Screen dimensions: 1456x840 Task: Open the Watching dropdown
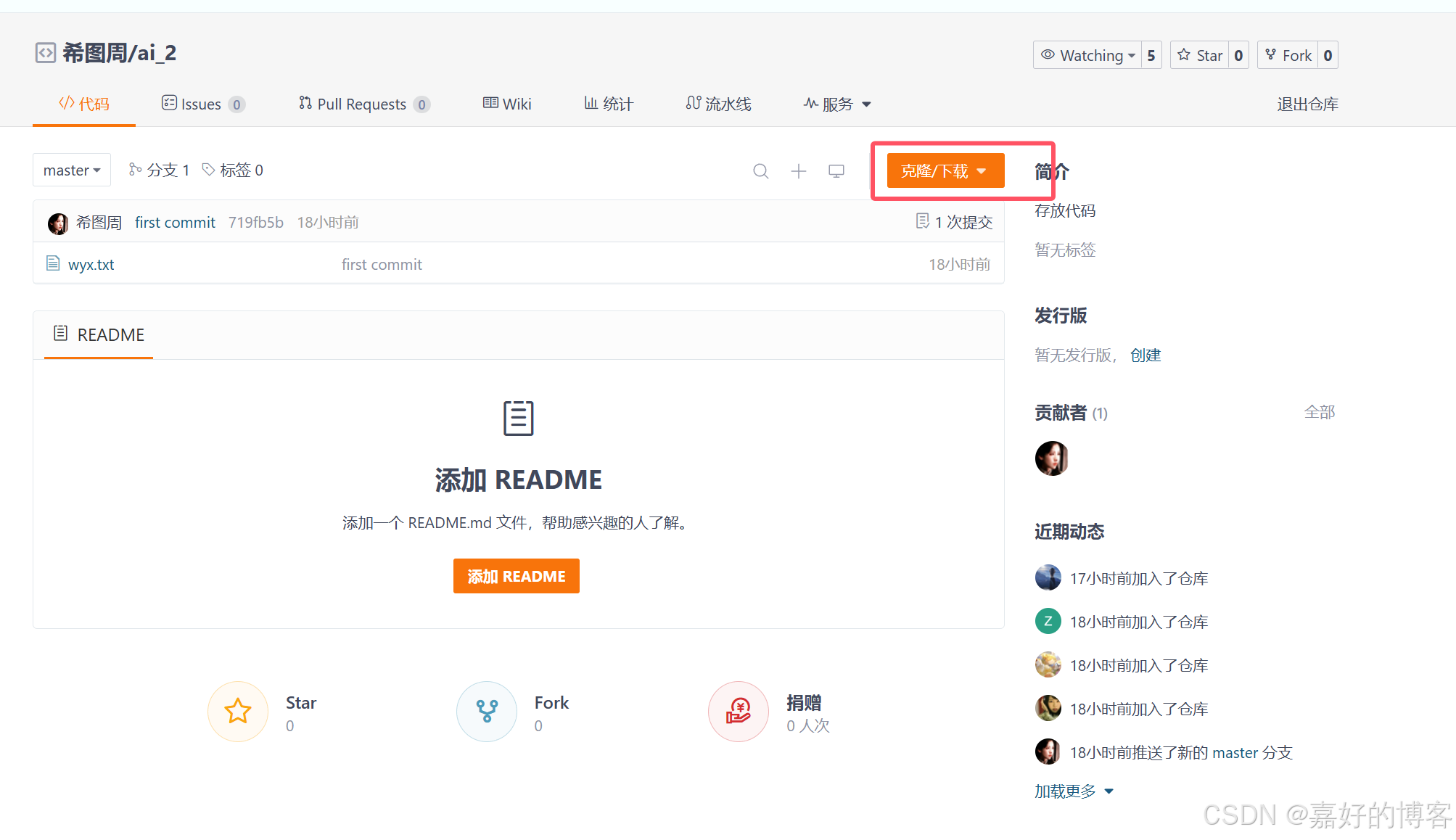pyautogui.click(x=1088, y=55)
